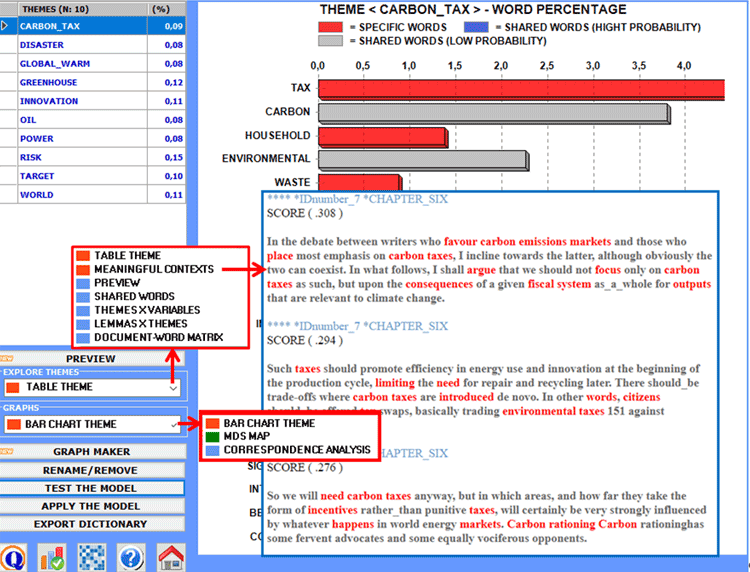The image size is (750, 572).
Task: Click the row selector arrow beside CARBON_TAX
Action: pyautogui.click(x=5, y=26)
